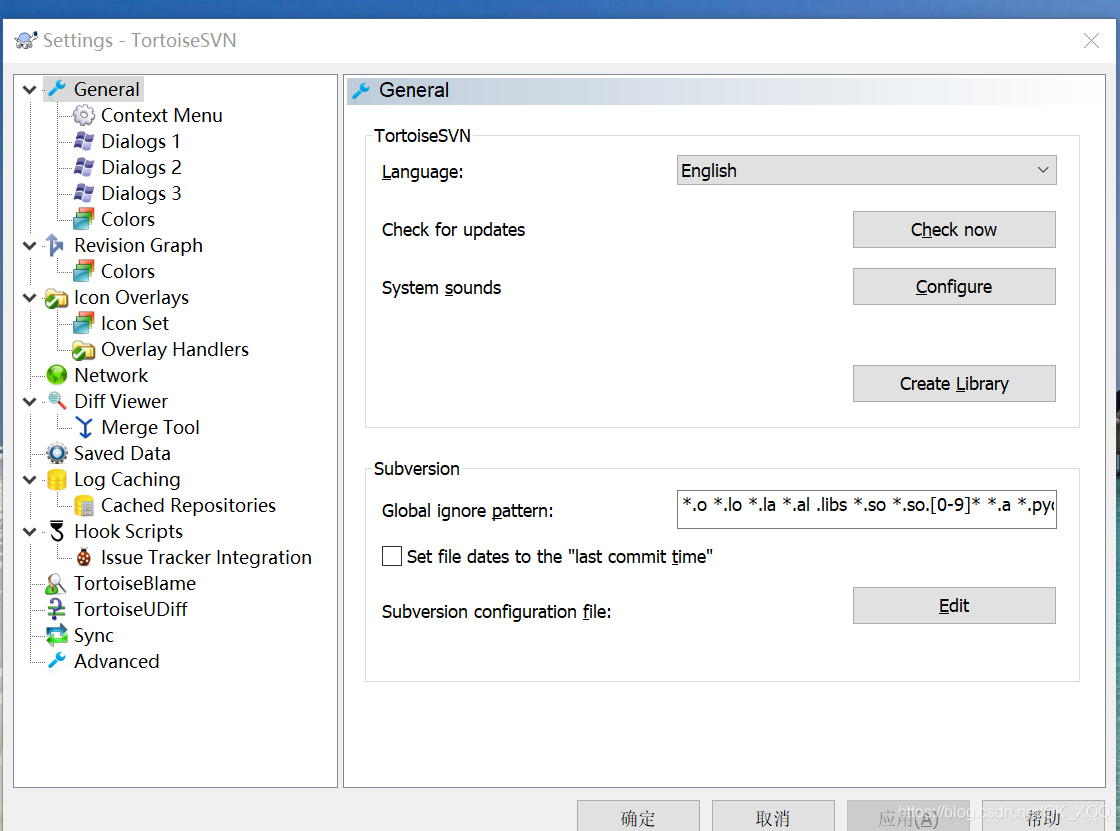The height and width of the screenshot is (831, 1120).
Task: Click the Saved Data icon
Action: click(56, 453)
